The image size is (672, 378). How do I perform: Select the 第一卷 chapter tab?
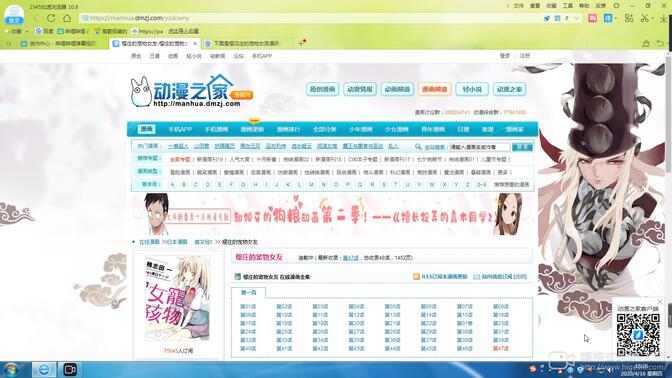pyautogui.click(x=249, y=293)
